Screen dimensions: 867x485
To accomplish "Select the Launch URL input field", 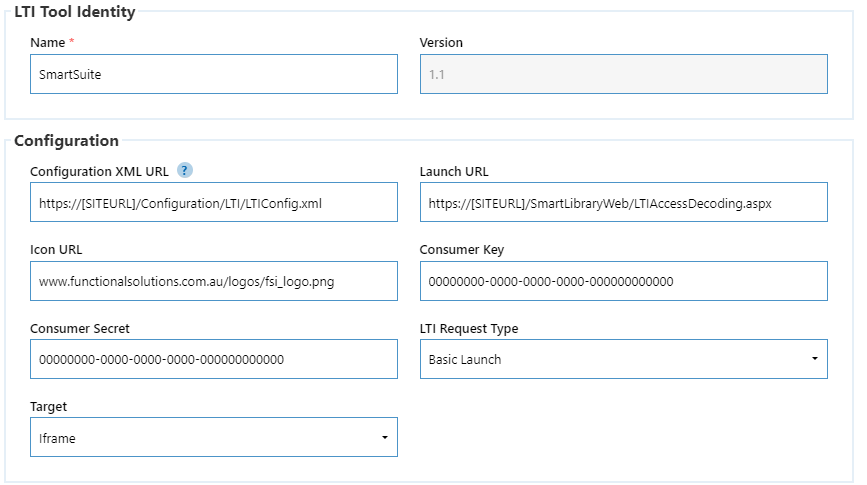I will (x=624, y=202).
